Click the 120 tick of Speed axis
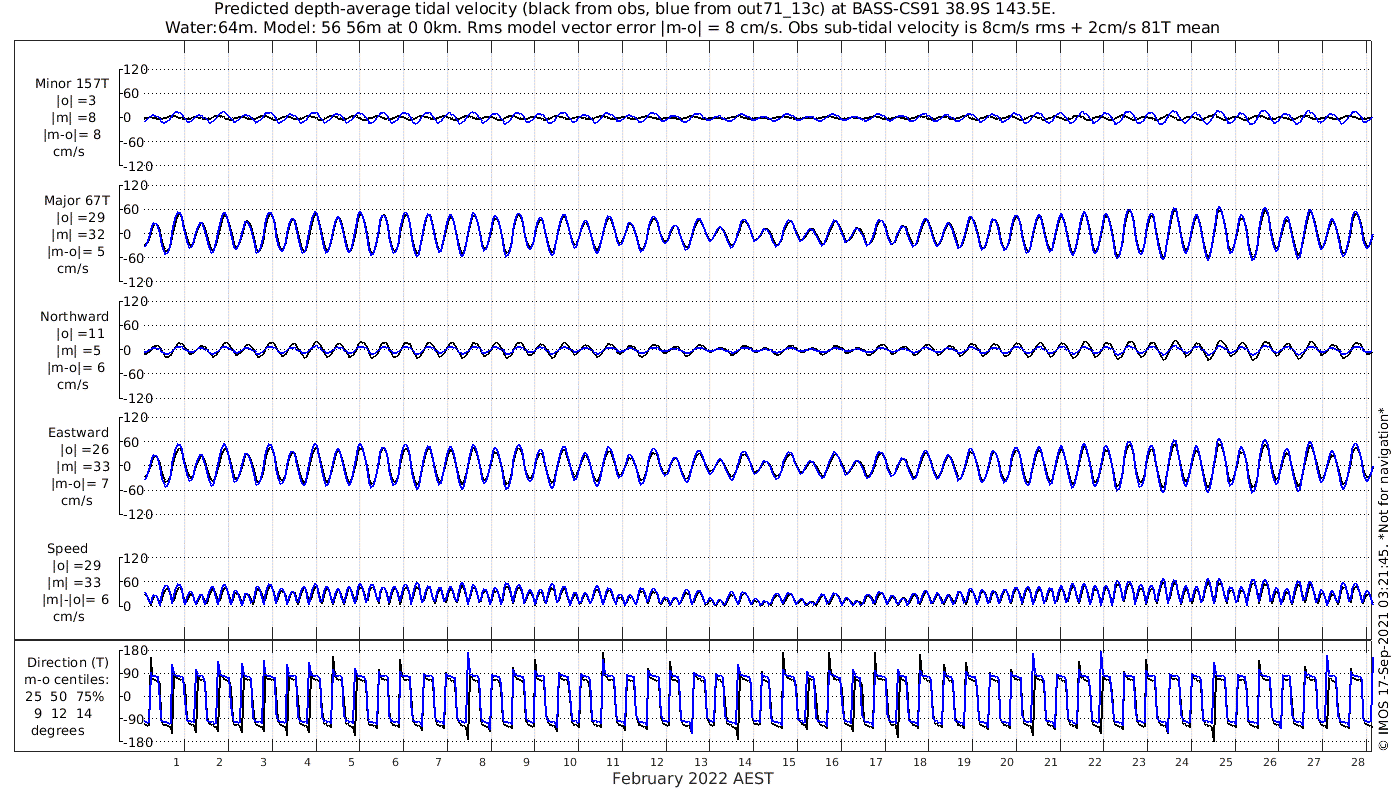1400x800 pixels. coord(135,557)
